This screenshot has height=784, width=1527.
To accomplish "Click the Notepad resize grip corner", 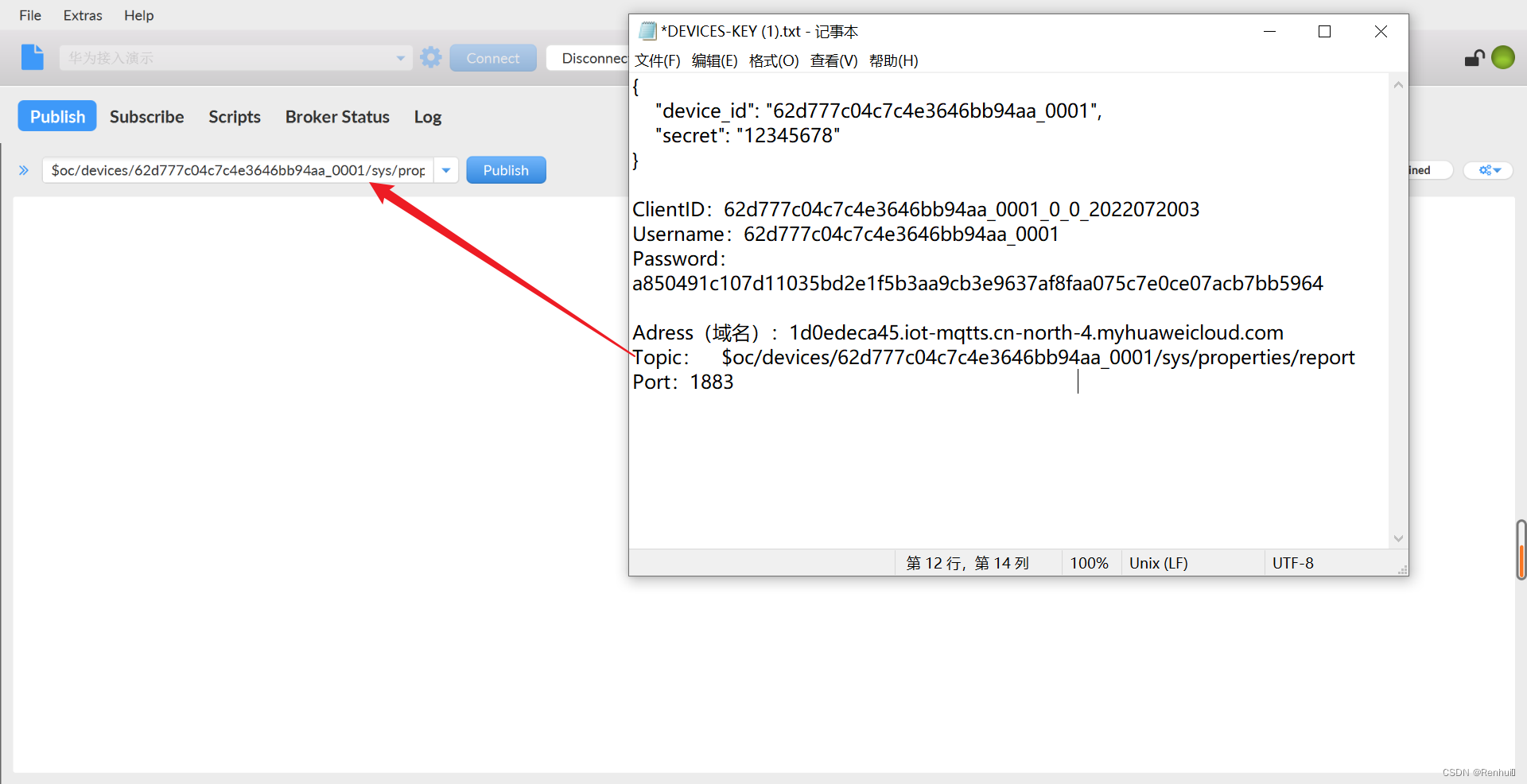I will [1402, 569].
